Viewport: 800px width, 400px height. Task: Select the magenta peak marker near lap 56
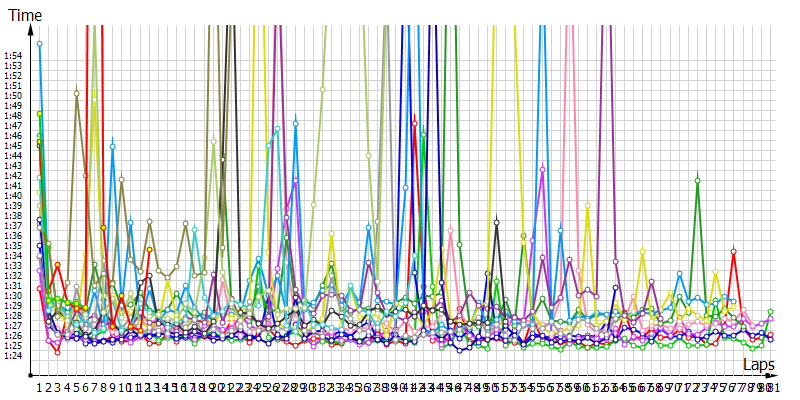542,170
